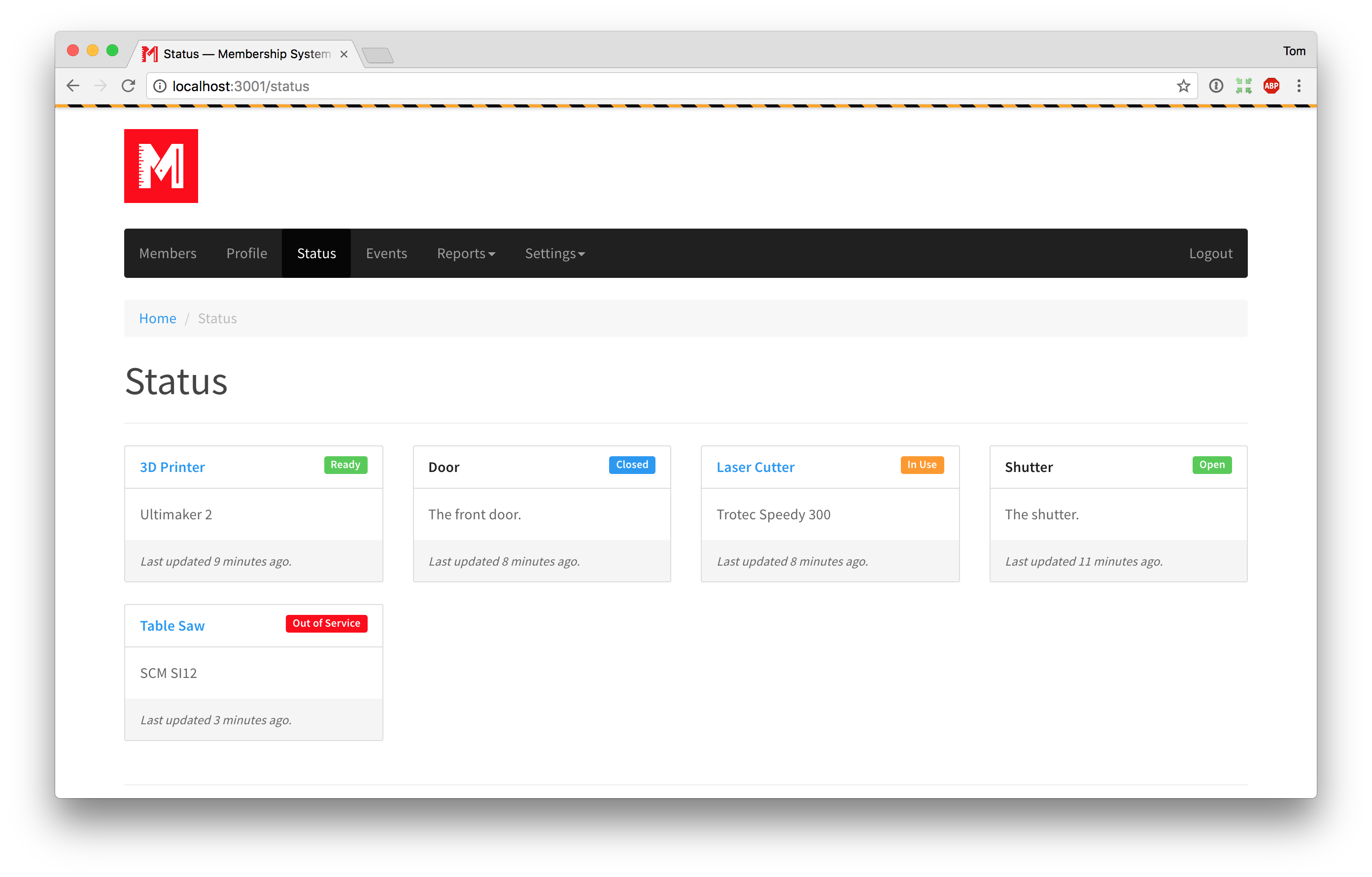Viewport: 1372px width, 877px height.
Task: Click Door's "Last updated 8 minutes ago."
Action: [x=504, y=562]
